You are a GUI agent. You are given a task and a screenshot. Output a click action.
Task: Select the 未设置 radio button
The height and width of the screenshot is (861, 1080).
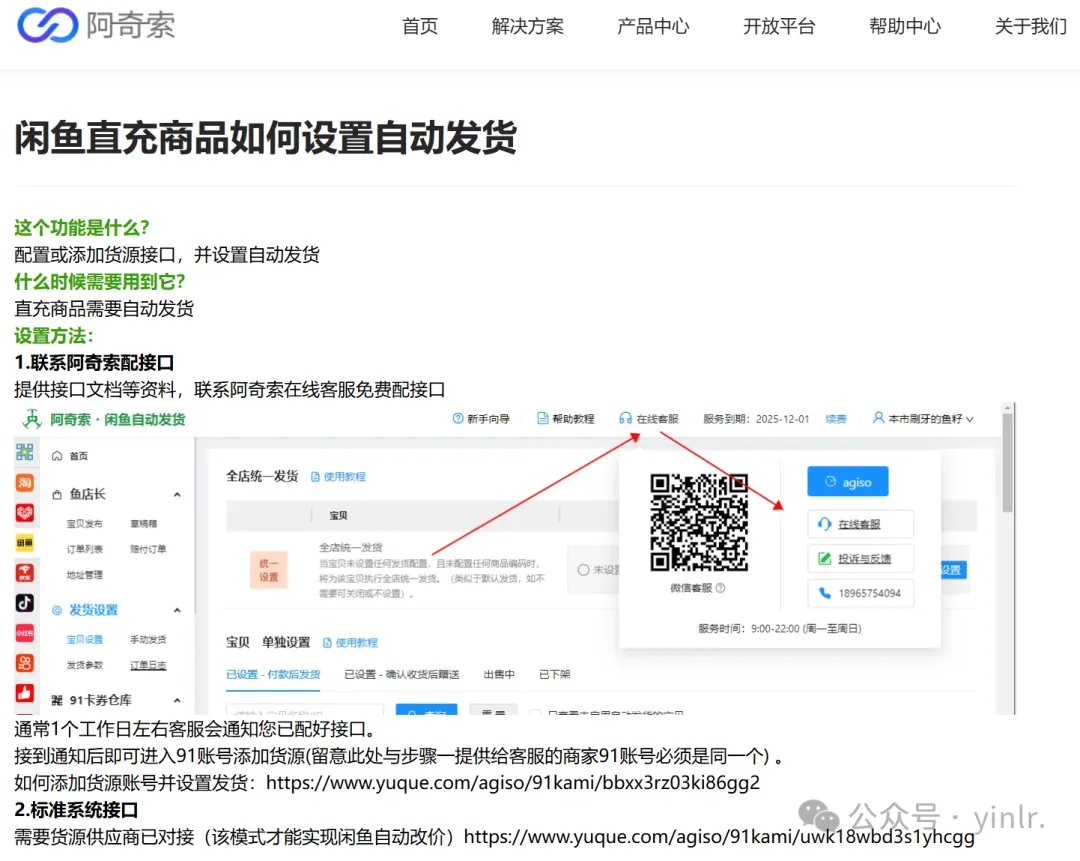point(583,570)
